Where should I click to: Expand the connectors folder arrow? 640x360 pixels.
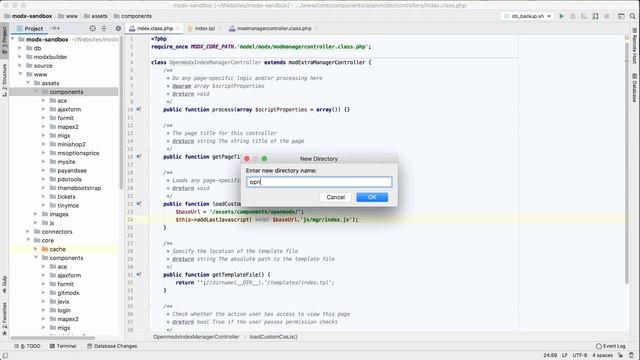(28, 231)
